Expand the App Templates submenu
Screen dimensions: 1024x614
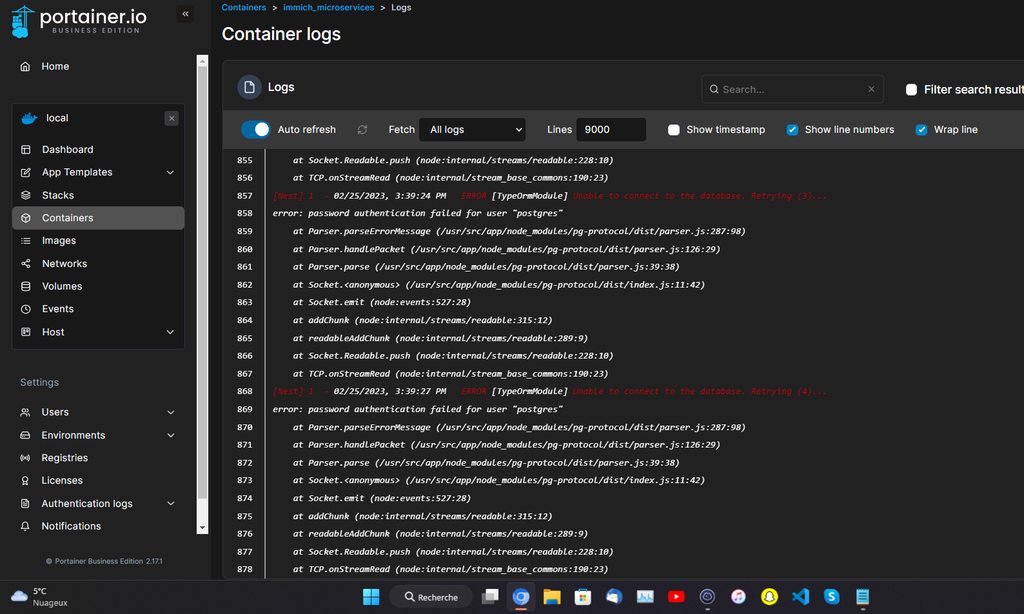coord(170,173)
